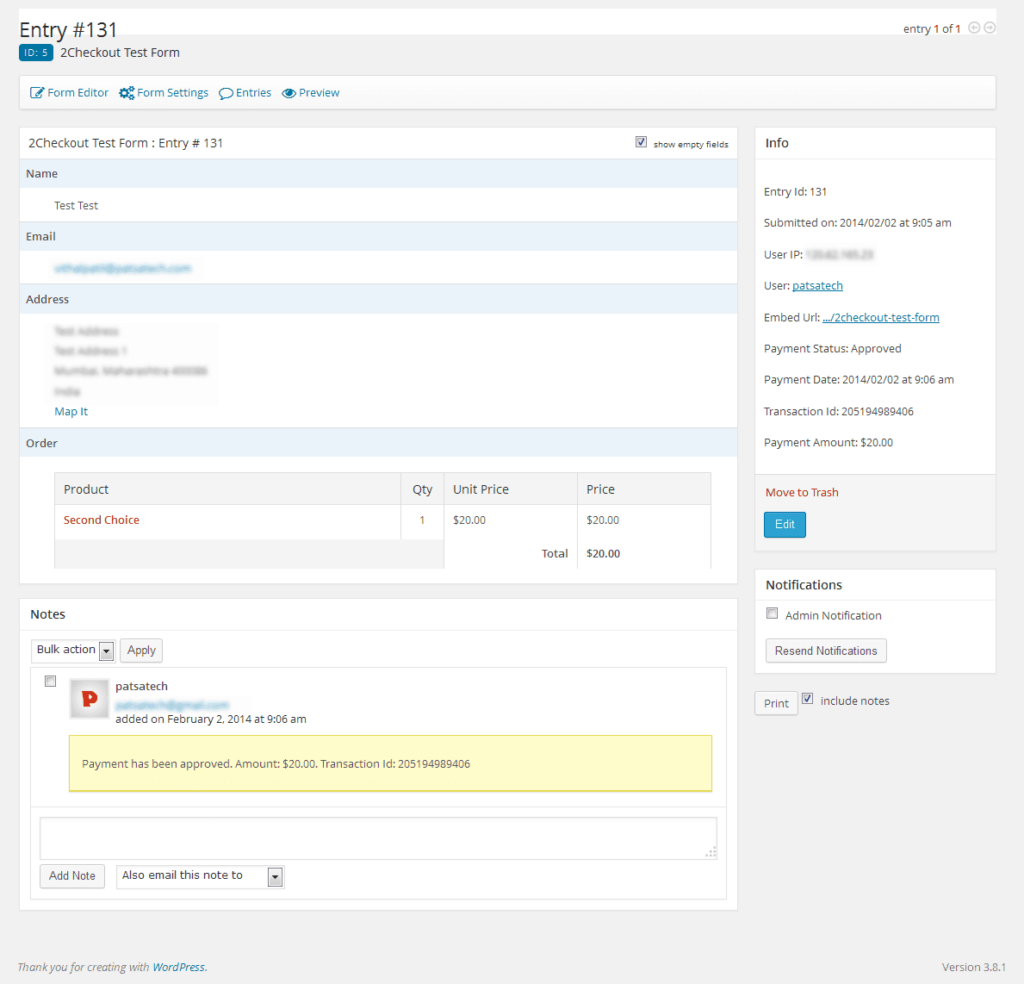This screenshot has height=984, width=1024.
Task: Open the Map It link
Action: (x=71, y=411)
